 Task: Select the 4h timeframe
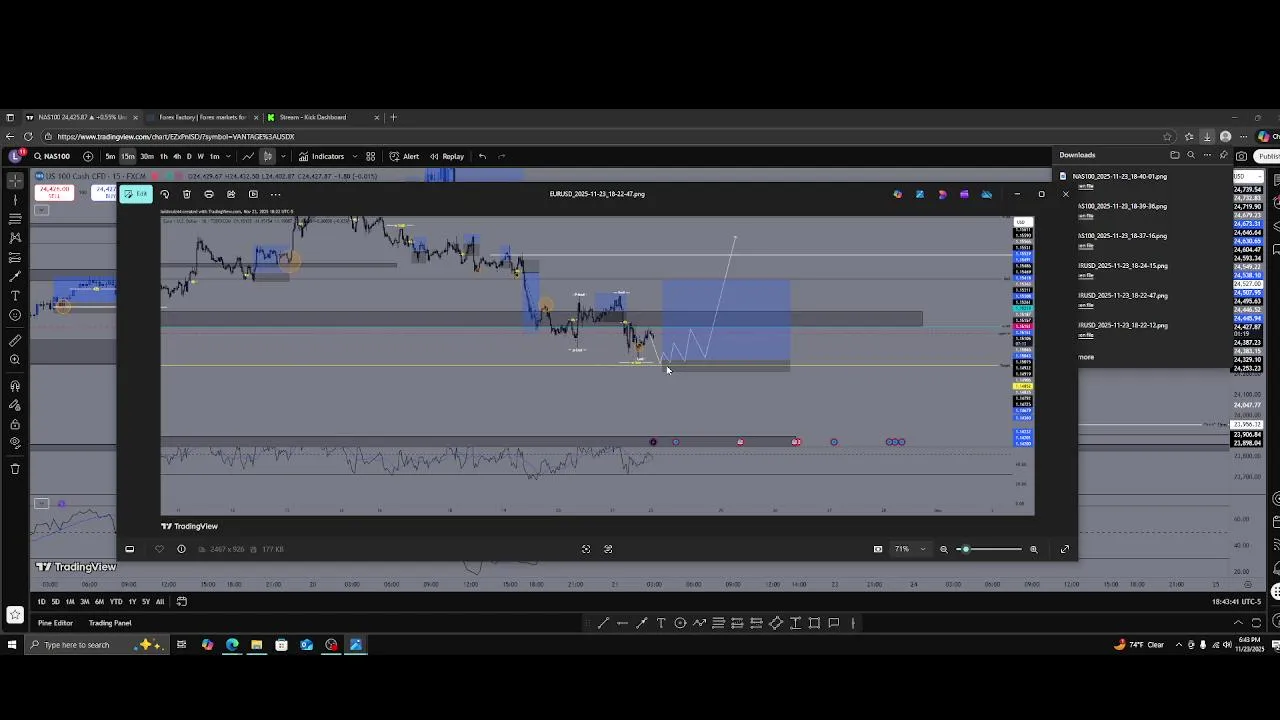[x=177, y=156]
